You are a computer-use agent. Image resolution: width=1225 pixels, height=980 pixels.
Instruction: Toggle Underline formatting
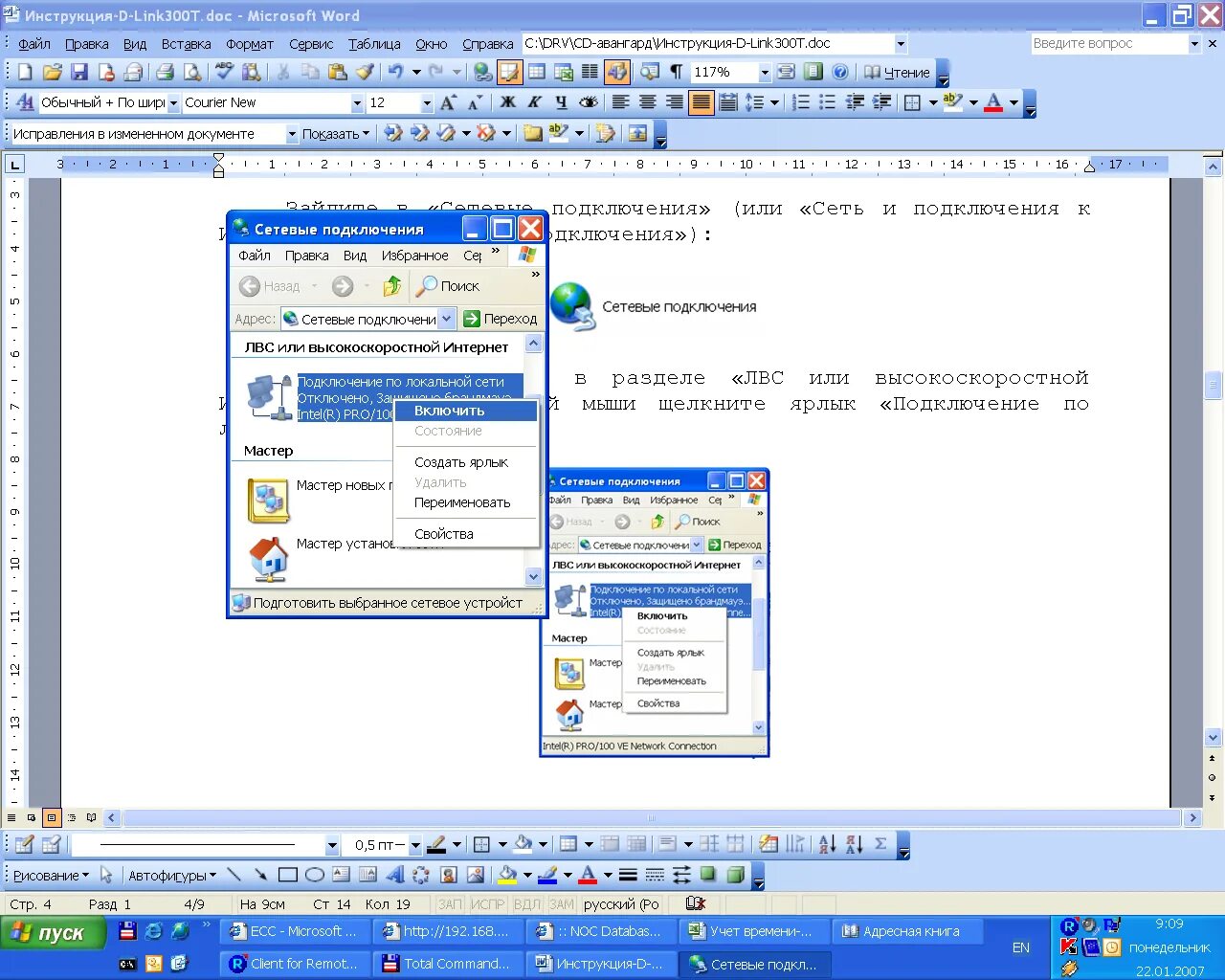pyautogui.click(x=561, y=102)
